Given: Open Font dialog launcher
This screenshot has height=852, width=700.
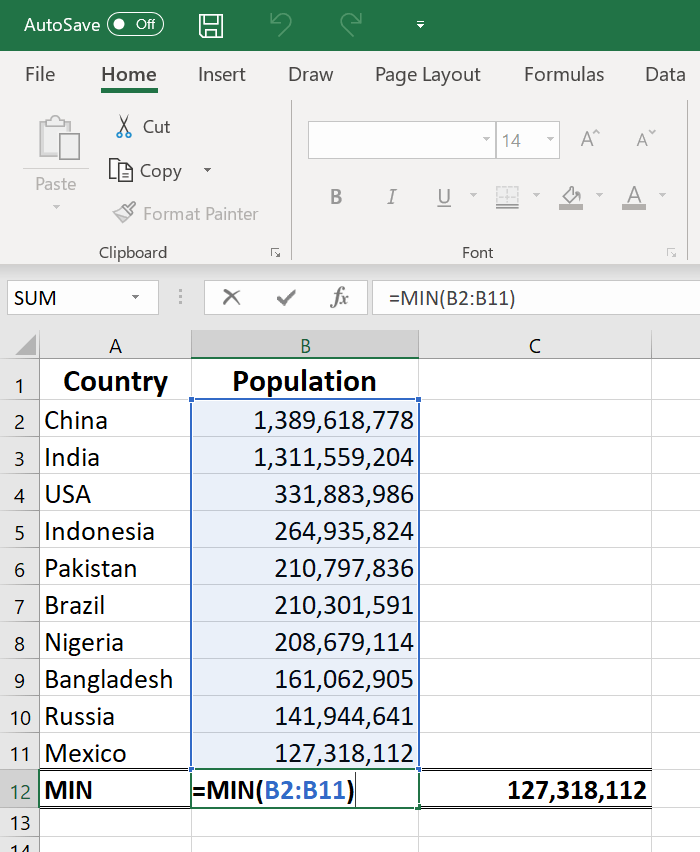Looking at the screenshot, I should point(672,253).
